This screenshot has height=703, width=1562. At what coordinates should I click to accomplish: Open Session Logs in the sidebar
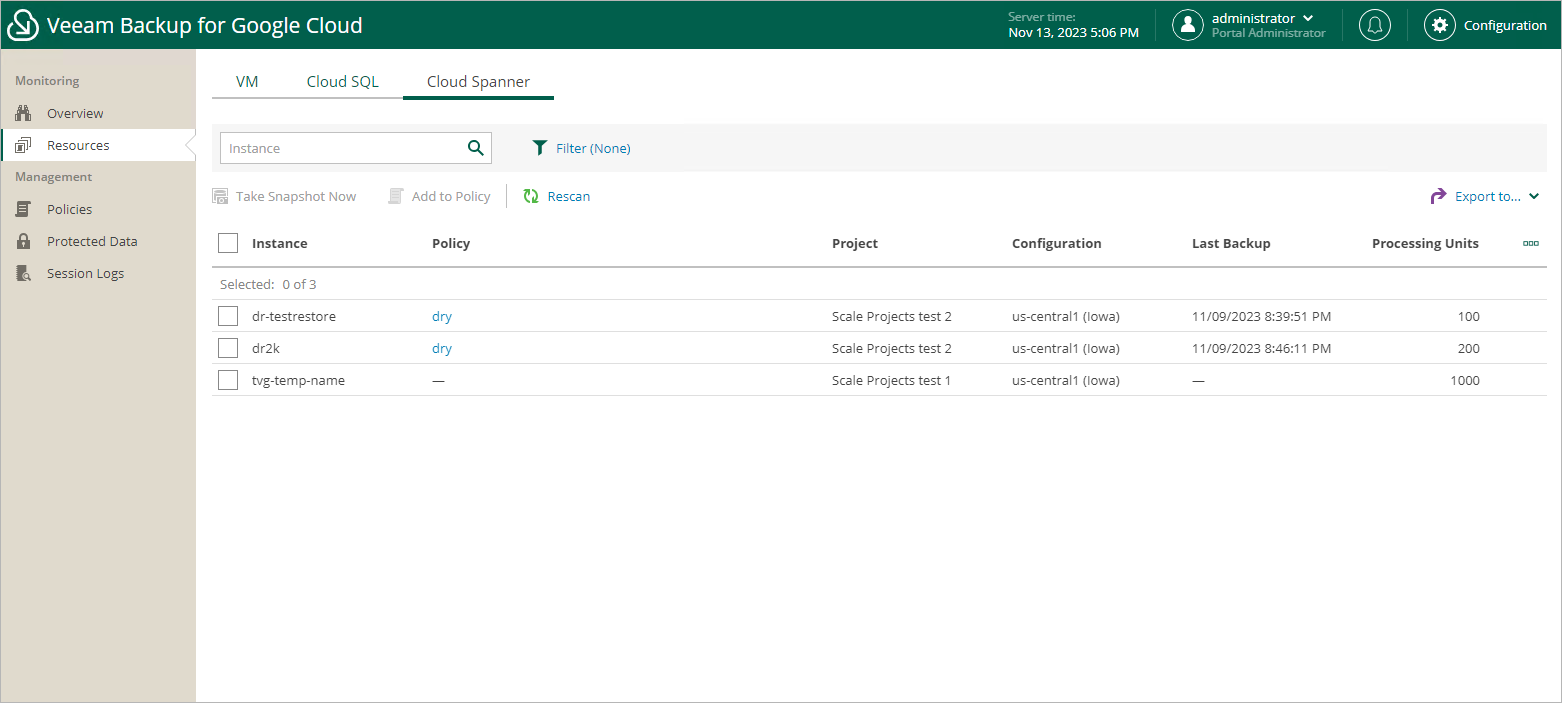point(85,273)
